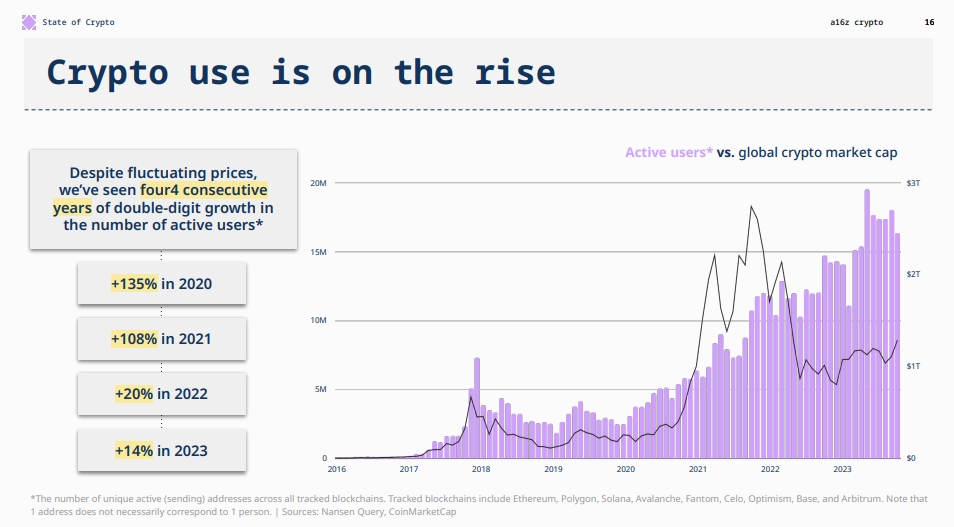Click the 20M y-axis label
Viewport: 954px width, 527px height.
319,183
